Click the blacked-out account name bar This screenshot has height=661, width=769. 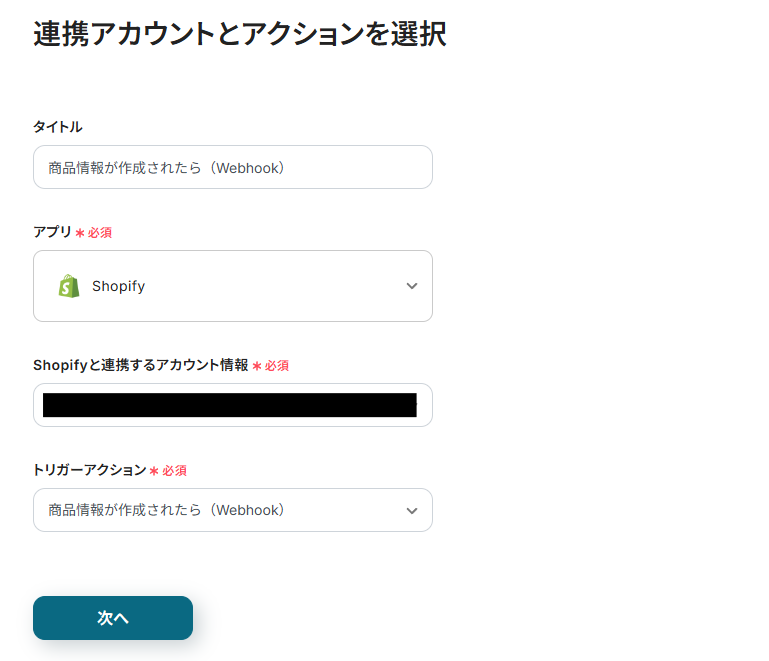pyautogui.click(x=230, y=405)
